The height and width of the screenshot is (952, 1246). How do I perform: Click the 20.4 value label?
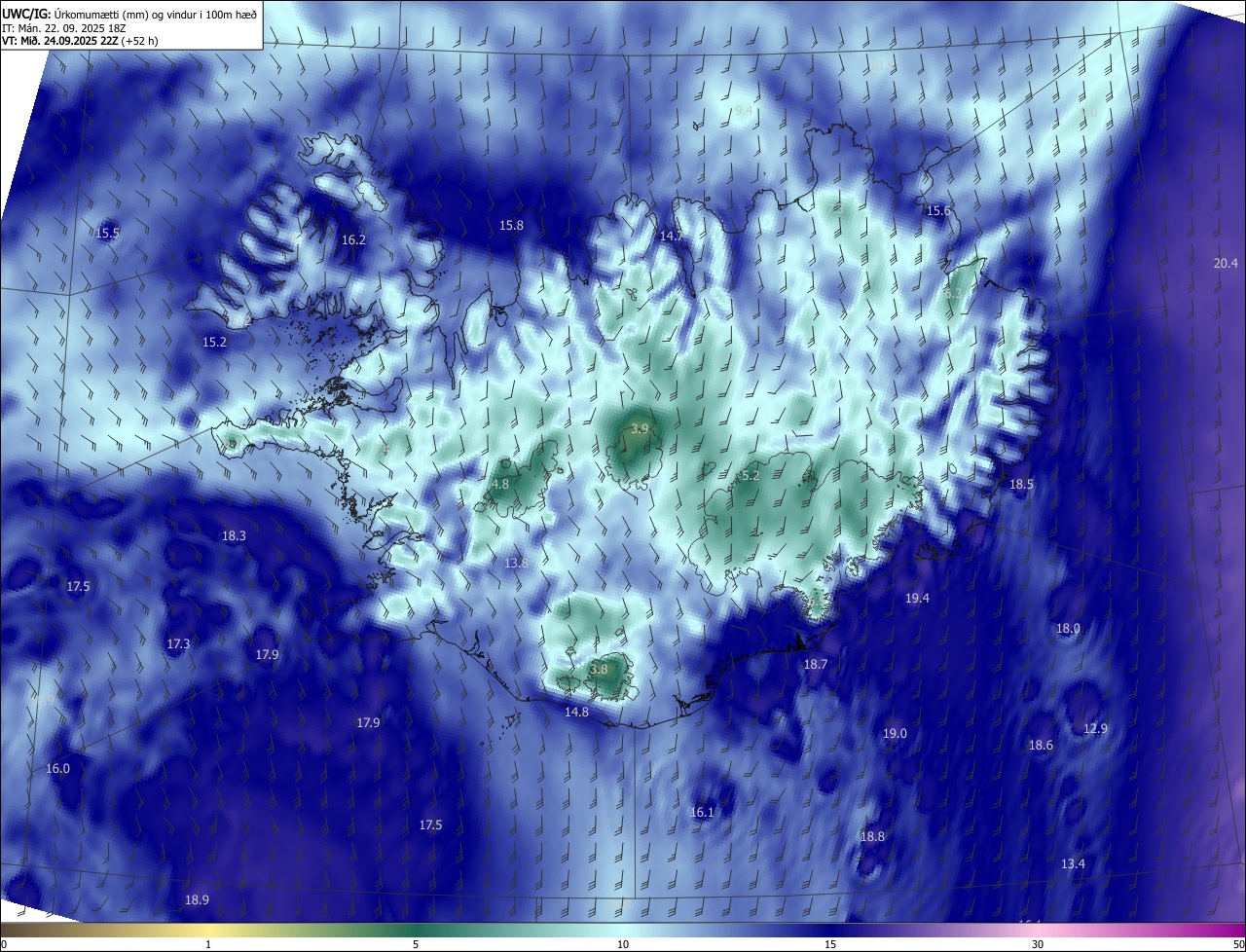tap(1226, 264)
